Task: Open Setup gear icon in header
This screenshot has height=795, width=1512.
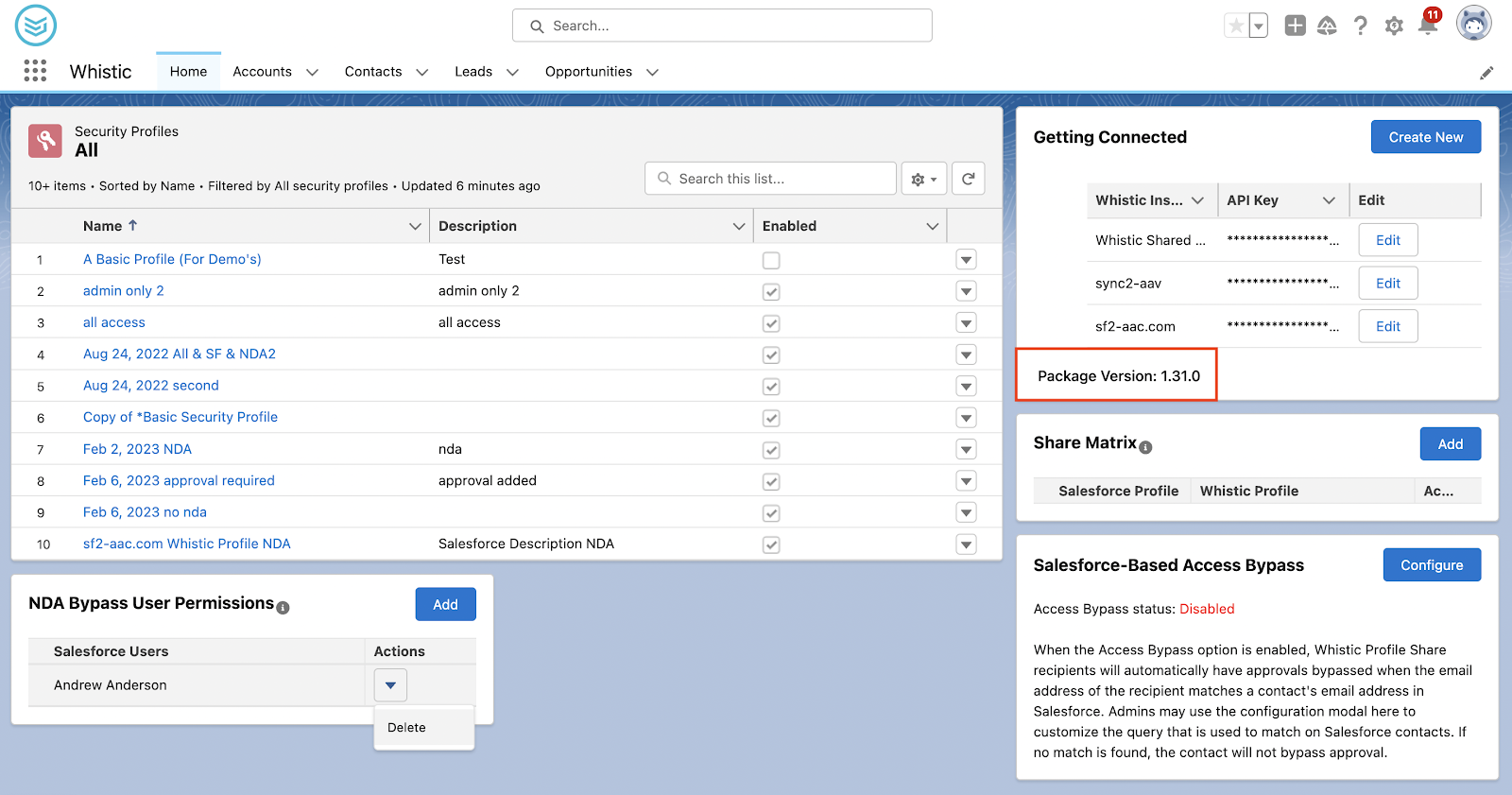Action: (1394, 26)
